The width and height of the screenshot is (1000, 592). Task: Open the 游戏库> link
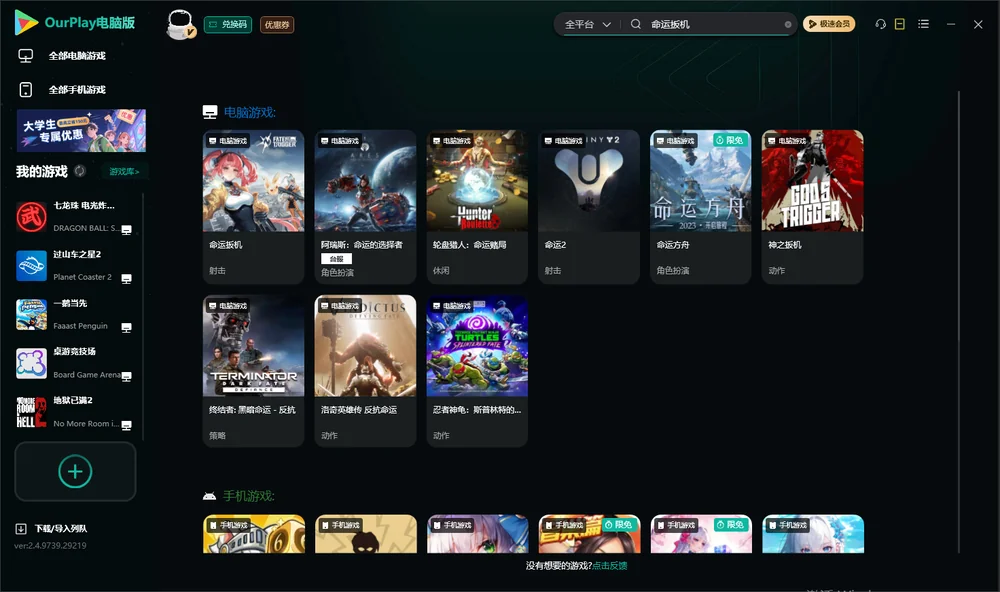click(x=124, y=172)
